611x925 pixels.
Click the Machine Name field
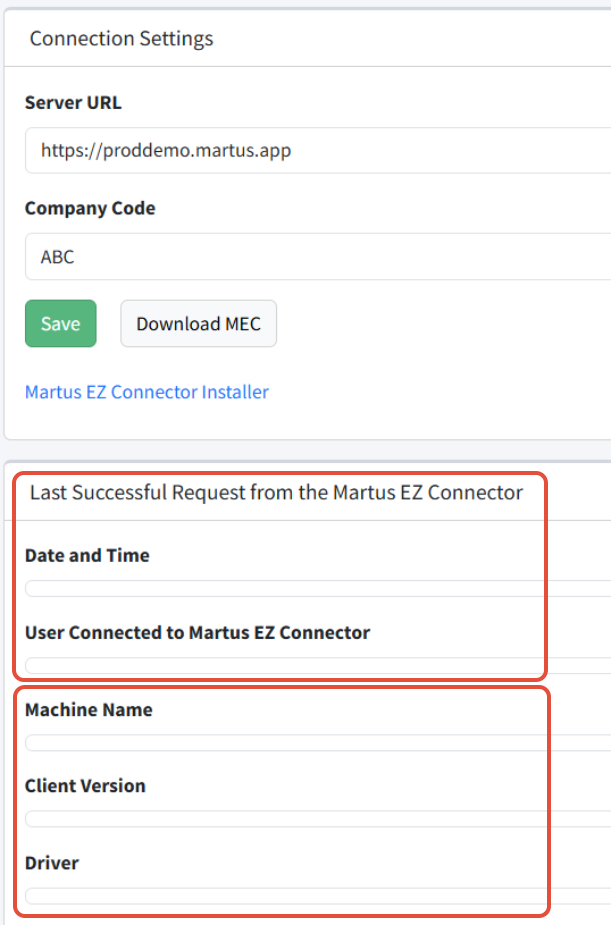tap(318, 743)
